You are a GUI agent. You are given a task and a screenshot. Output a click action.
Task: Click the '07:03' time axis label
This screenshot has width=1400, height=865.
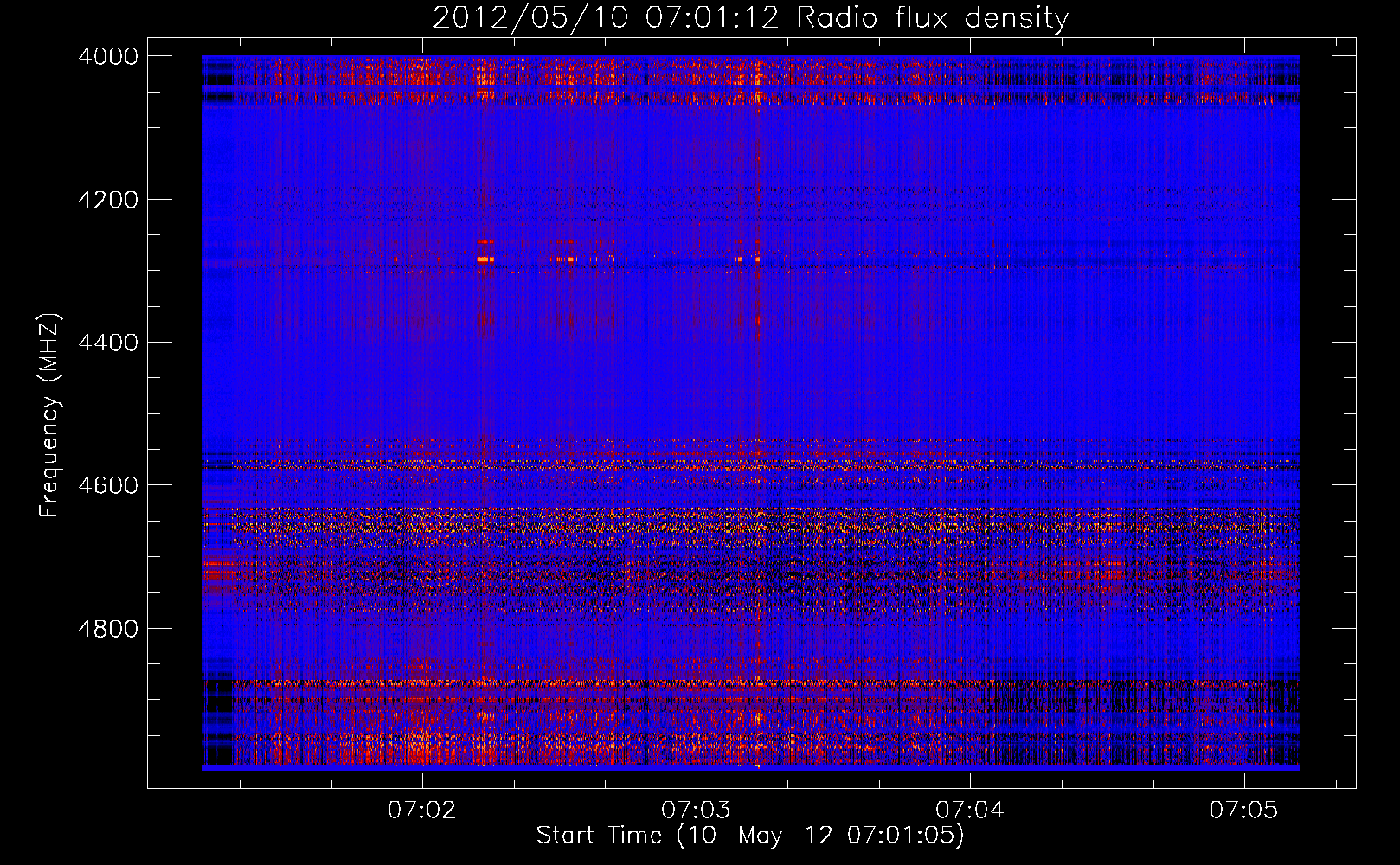(696, 811)
